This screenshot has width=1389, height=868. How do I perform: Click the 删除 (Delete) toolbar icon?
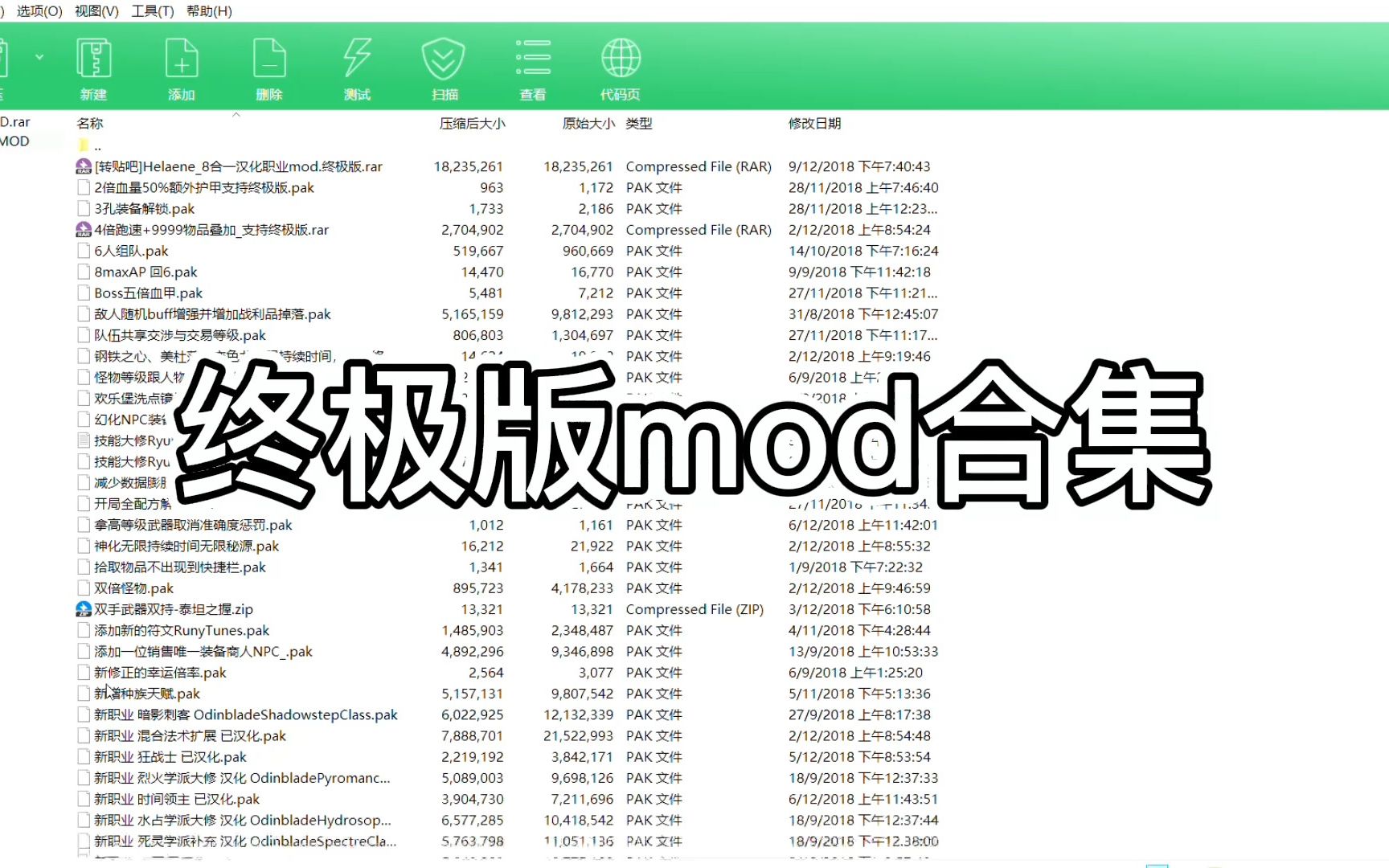(x=269, y=69)
